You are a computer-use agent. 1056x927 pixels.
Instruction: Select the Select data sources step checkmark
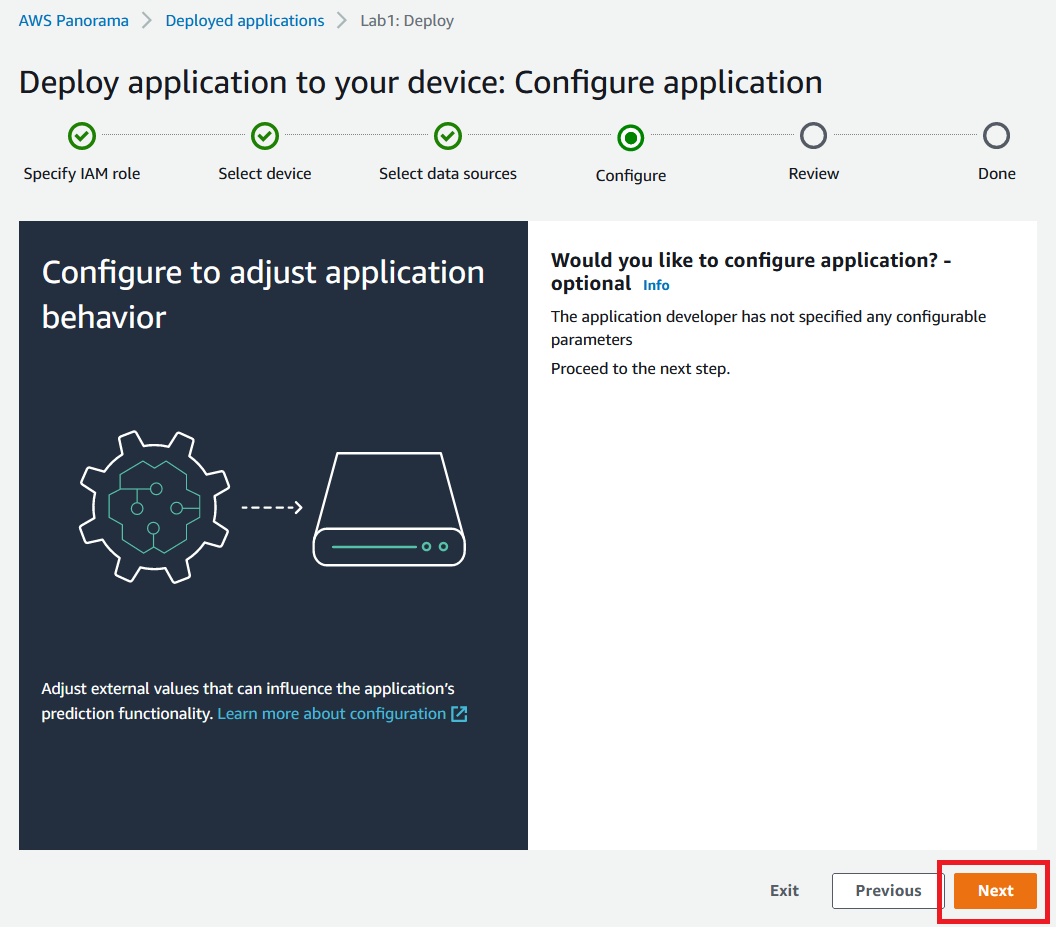pos(448,136)
